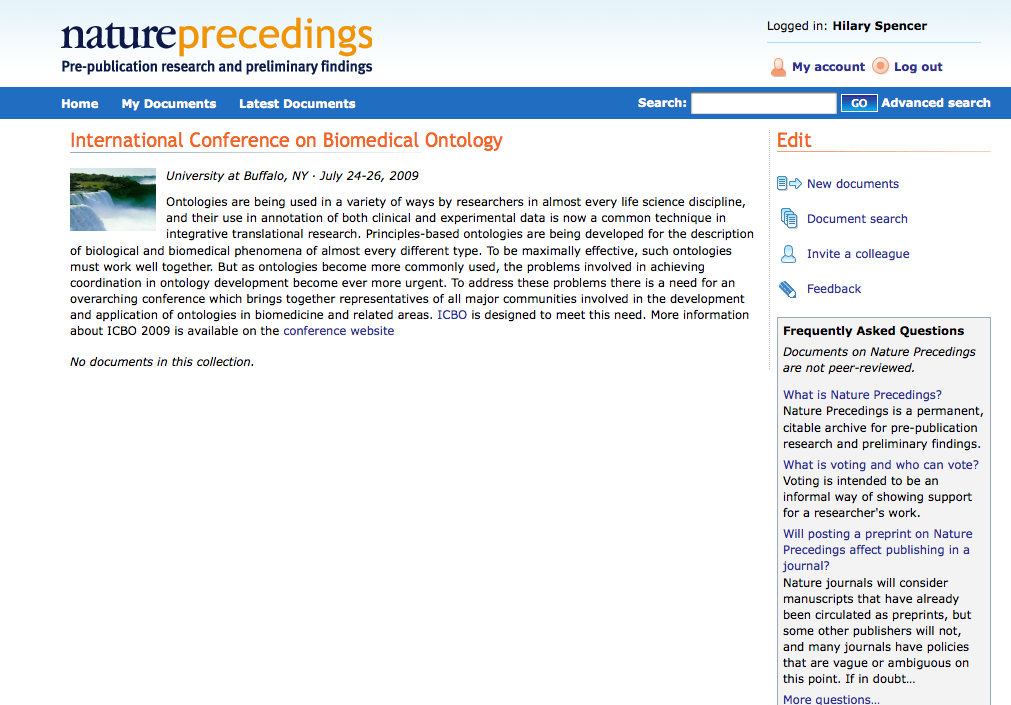
Task: Open the Home menu item
Action: [80, 104]
